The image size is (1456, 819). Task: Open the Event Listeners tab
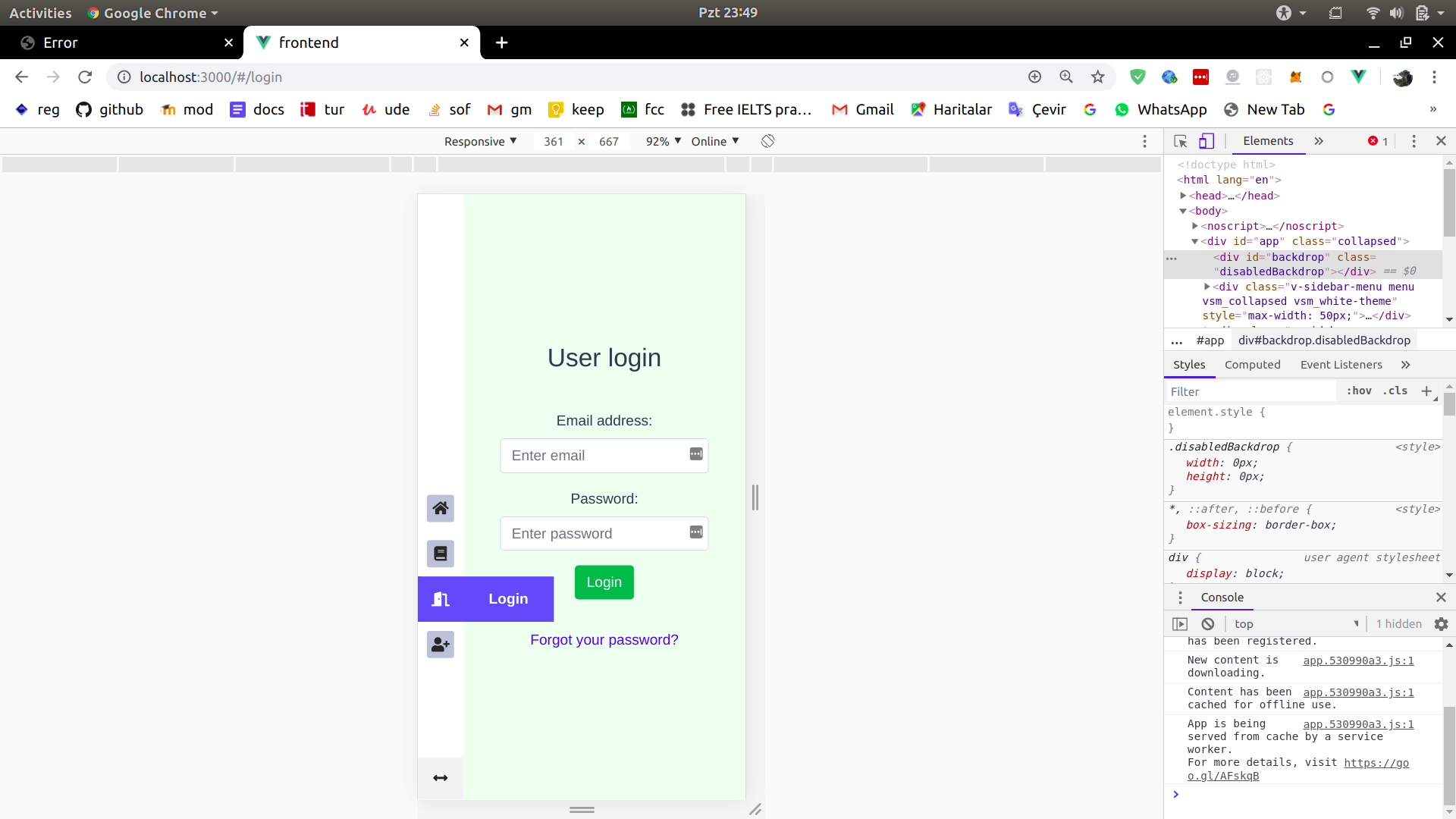1341,365
